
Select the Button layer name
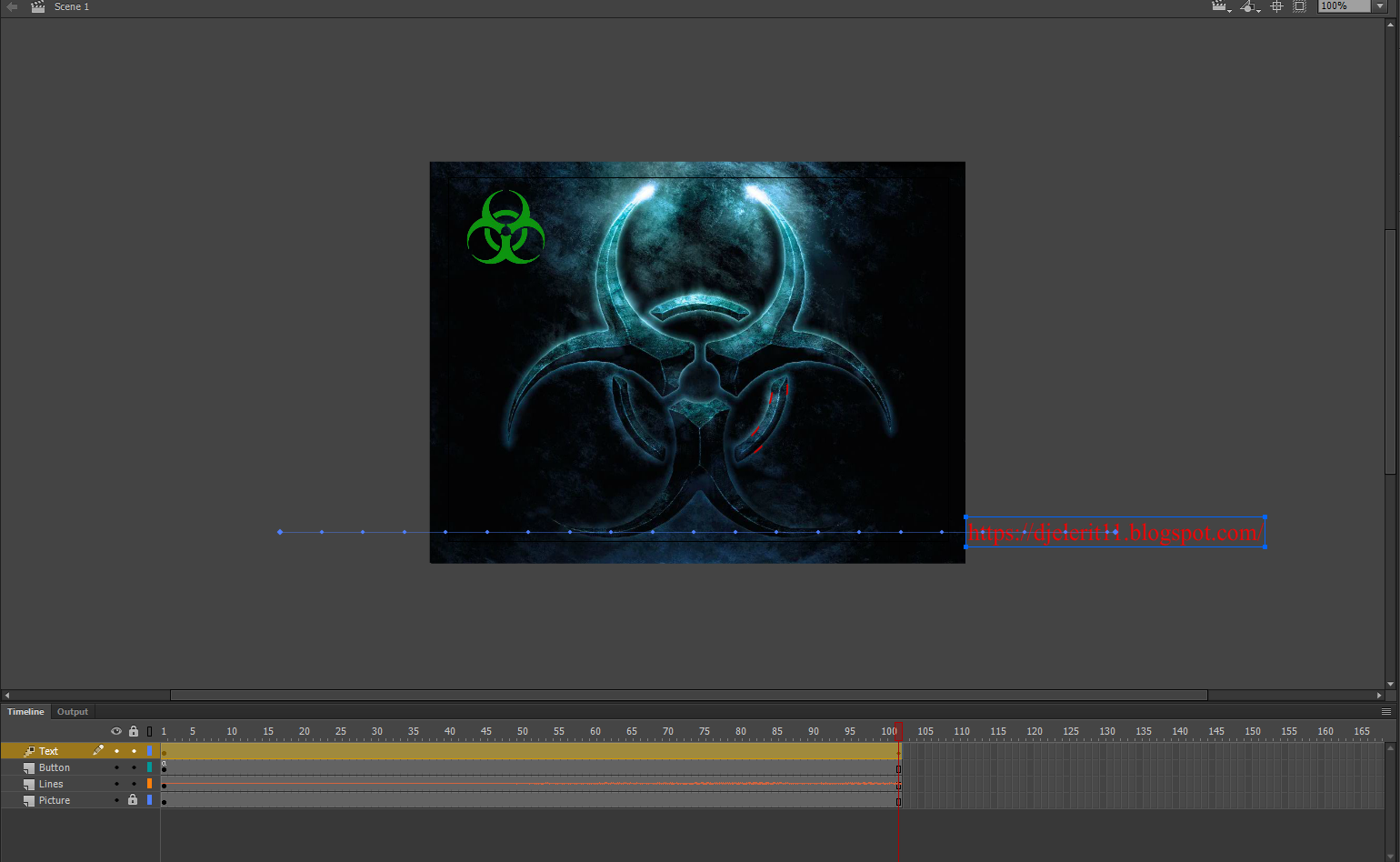pyautogui.click(x=55, y=767)
